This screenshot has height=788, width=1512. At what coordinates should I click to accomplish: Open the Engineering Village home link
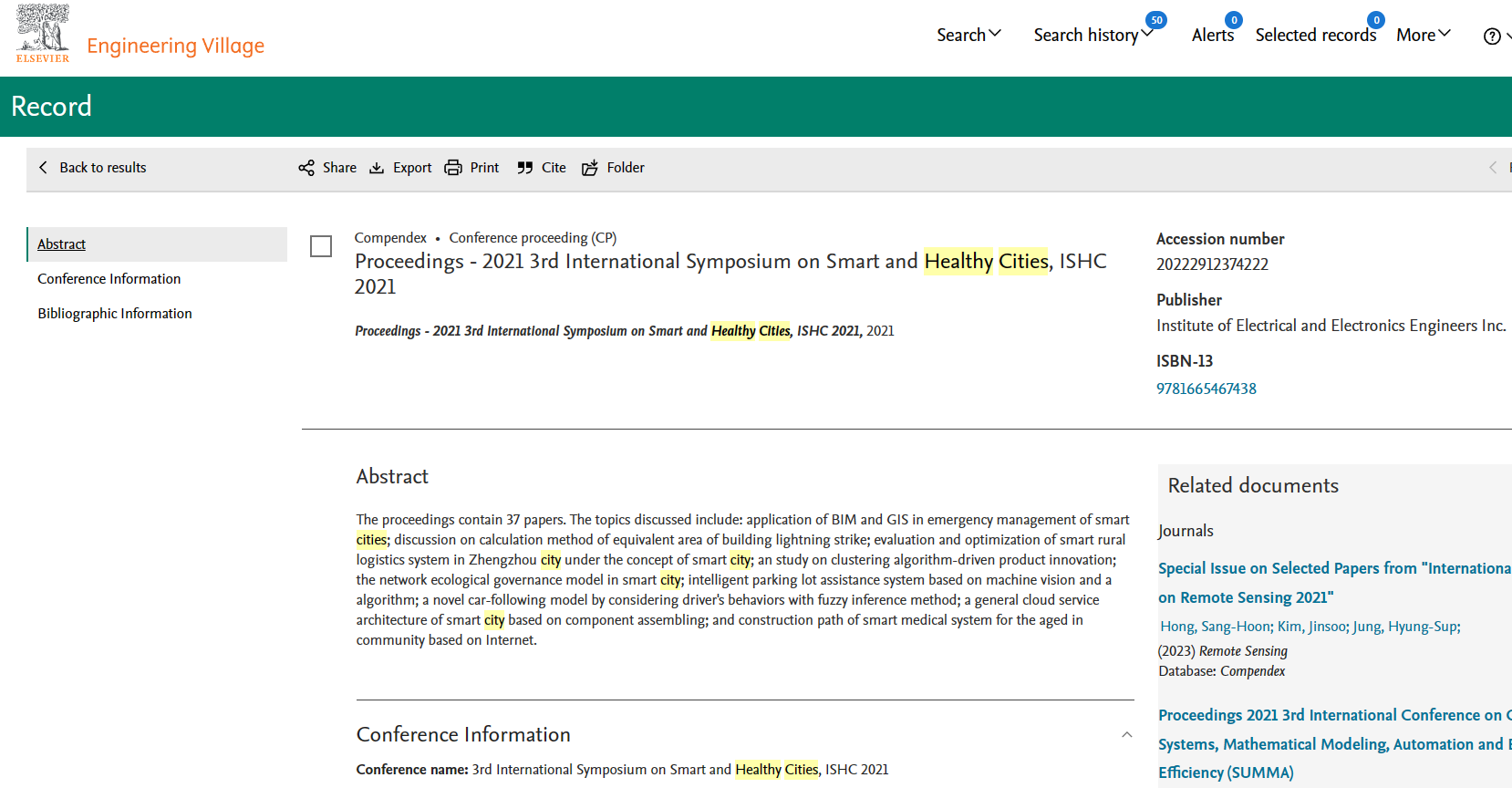pyautogui.click(x=175, y=46)
